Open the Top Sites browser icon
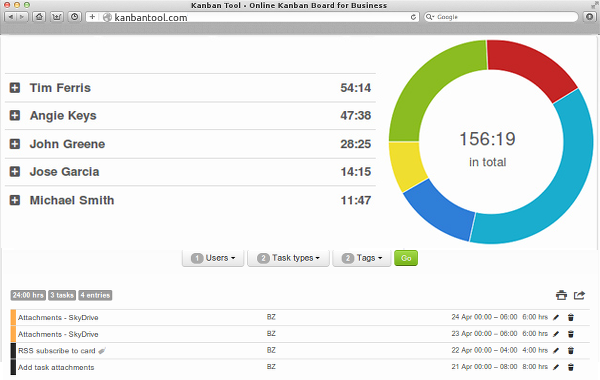This screenshot has width=600, height=380. pyautogui.click(x=57, y=17)
